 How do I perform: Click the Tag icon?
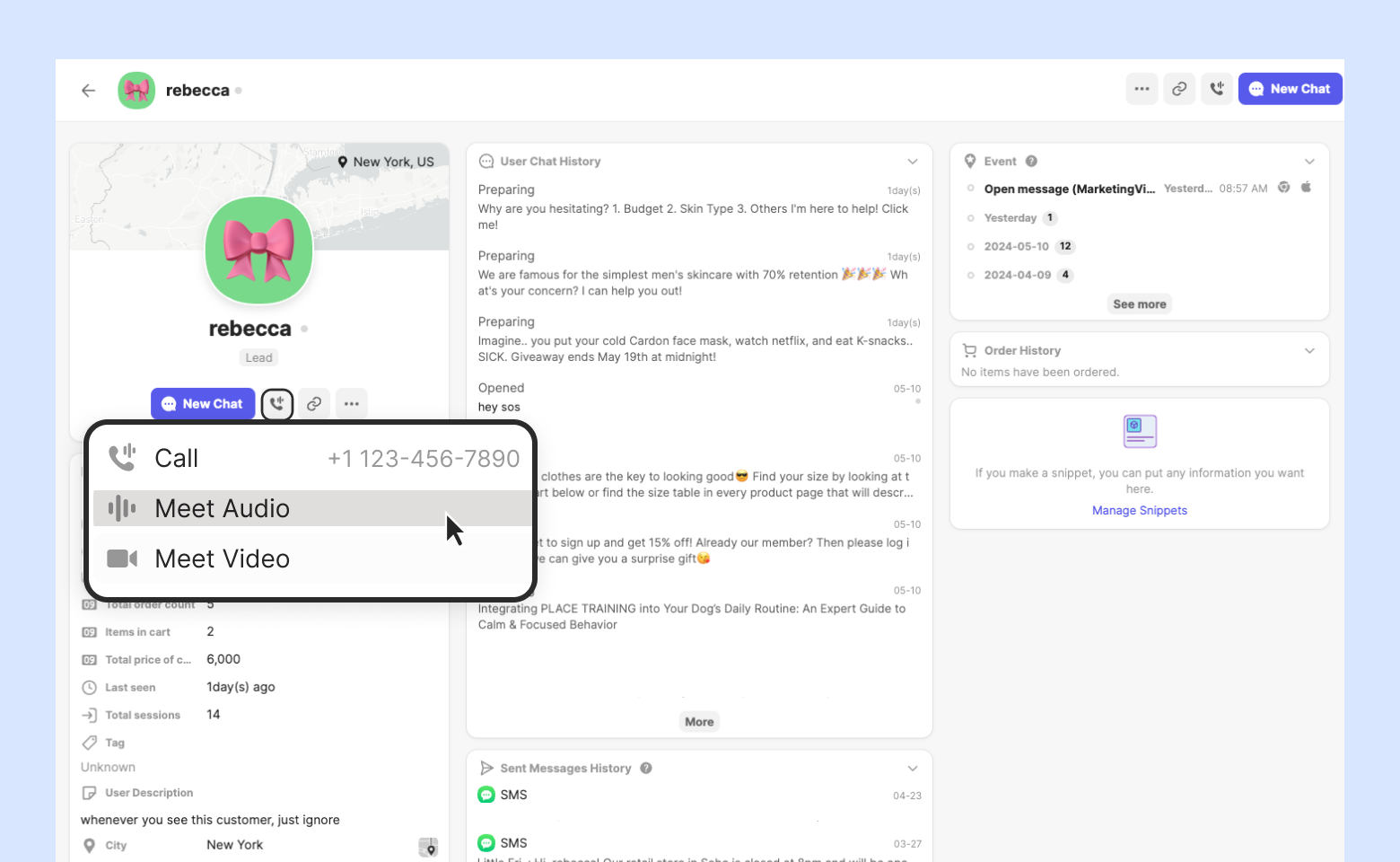(89, 743)
